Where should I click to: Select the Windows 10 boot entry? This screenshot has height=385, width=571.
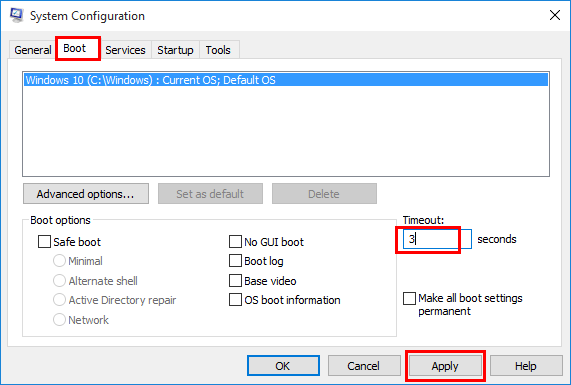(x=286, y=80)
